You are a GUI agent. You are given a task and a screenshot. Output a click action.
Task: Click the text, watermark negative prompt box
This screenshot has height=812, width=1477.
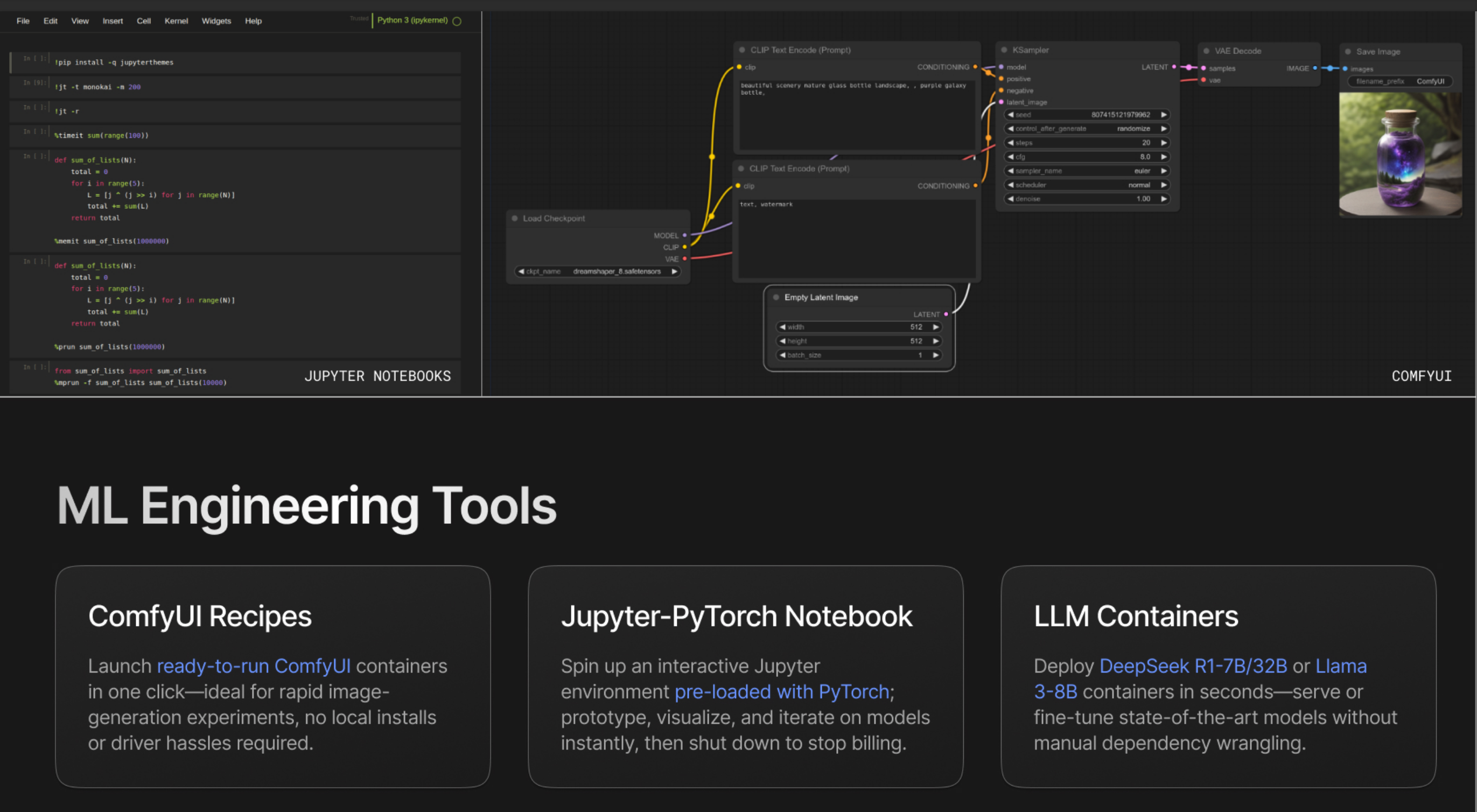pyautogui.click(x=857, y=238)
